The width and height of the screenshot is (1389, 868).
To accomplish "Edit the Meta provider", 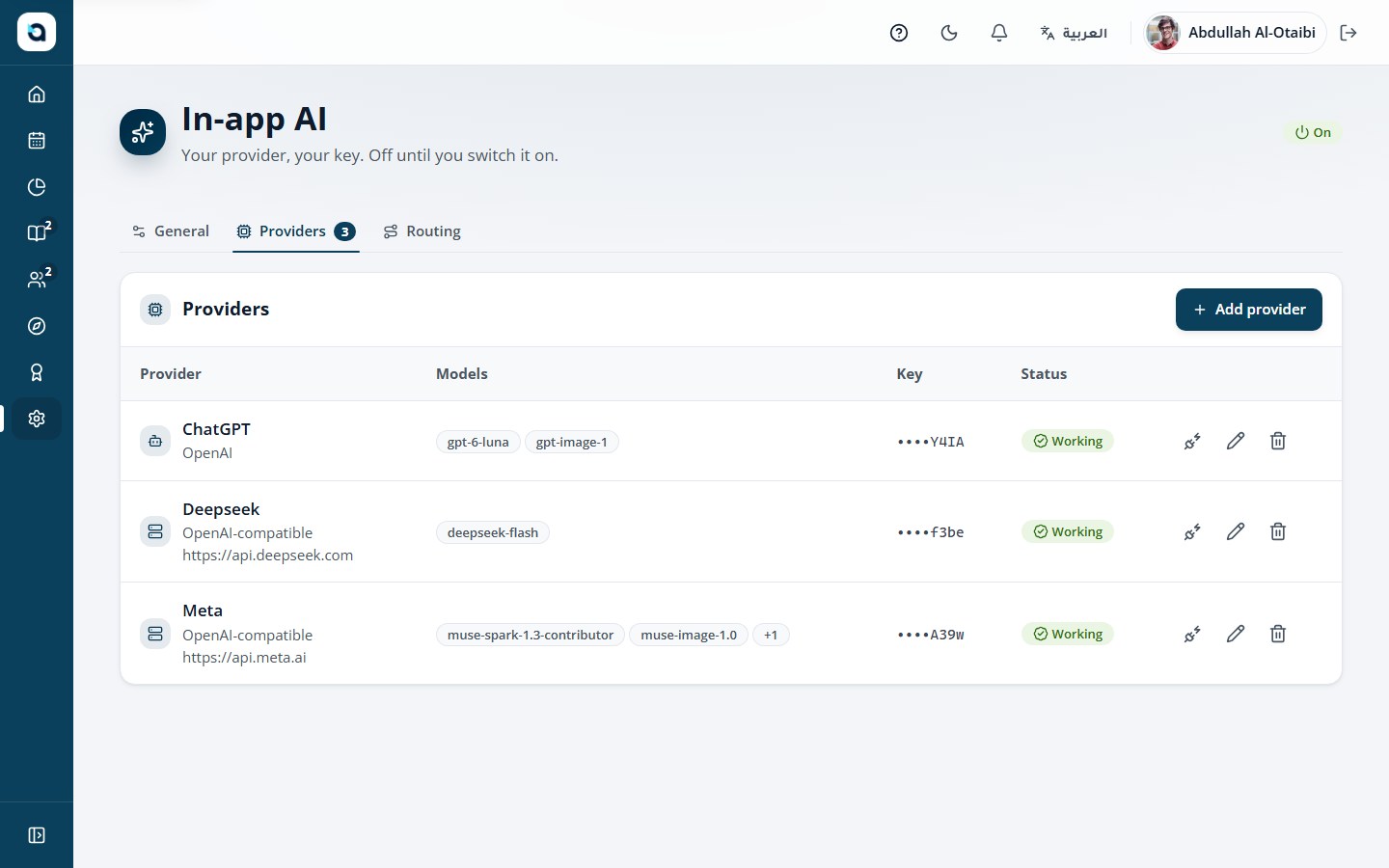I will click(x=1236, y=634).
